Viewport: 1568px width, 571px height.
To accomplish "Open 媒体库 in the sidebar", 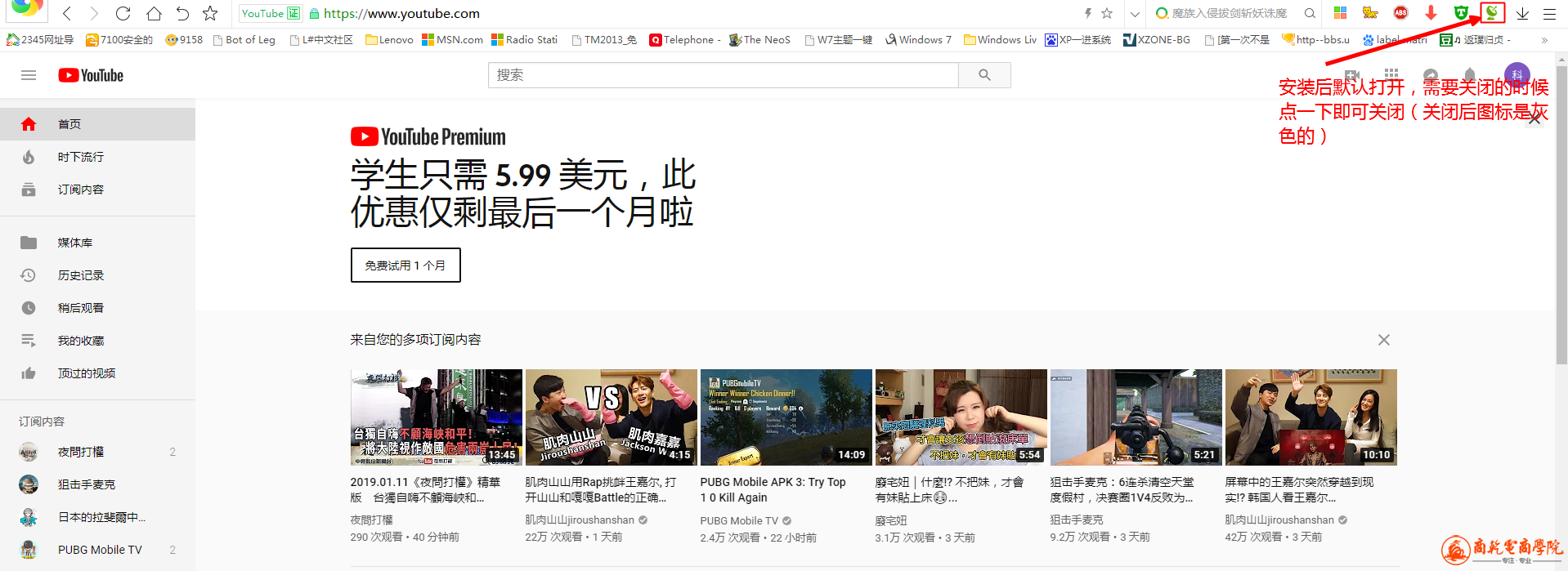I will (x=97, y=243).
